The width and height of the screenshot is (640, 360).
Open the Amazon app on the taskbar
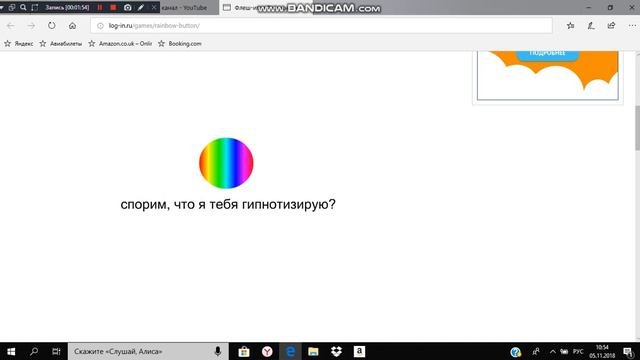pos(359,351)
